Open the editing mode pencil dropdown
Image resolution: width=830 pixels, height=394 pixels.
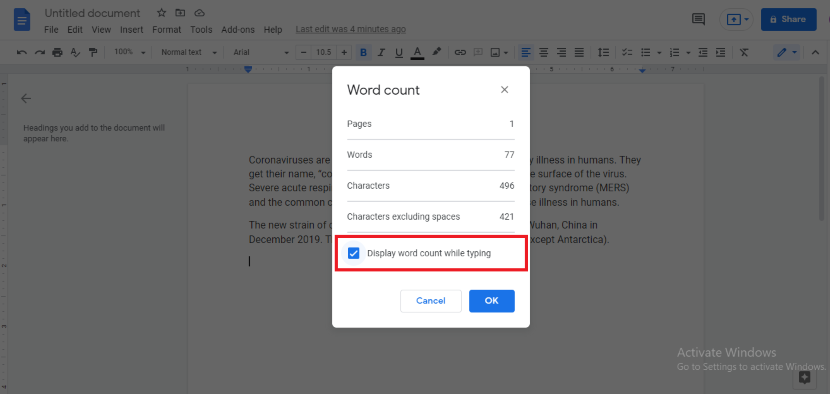tap(786, 52)
